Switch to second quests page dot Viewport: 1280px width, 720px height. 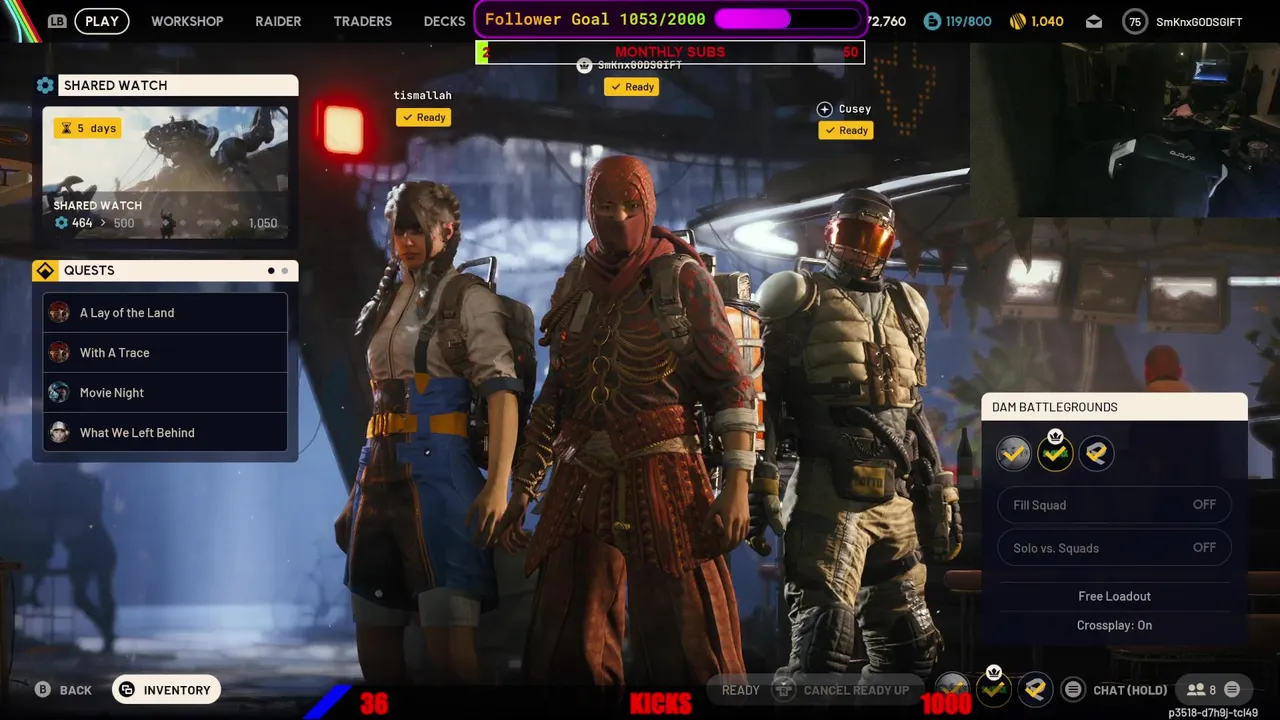285,271
